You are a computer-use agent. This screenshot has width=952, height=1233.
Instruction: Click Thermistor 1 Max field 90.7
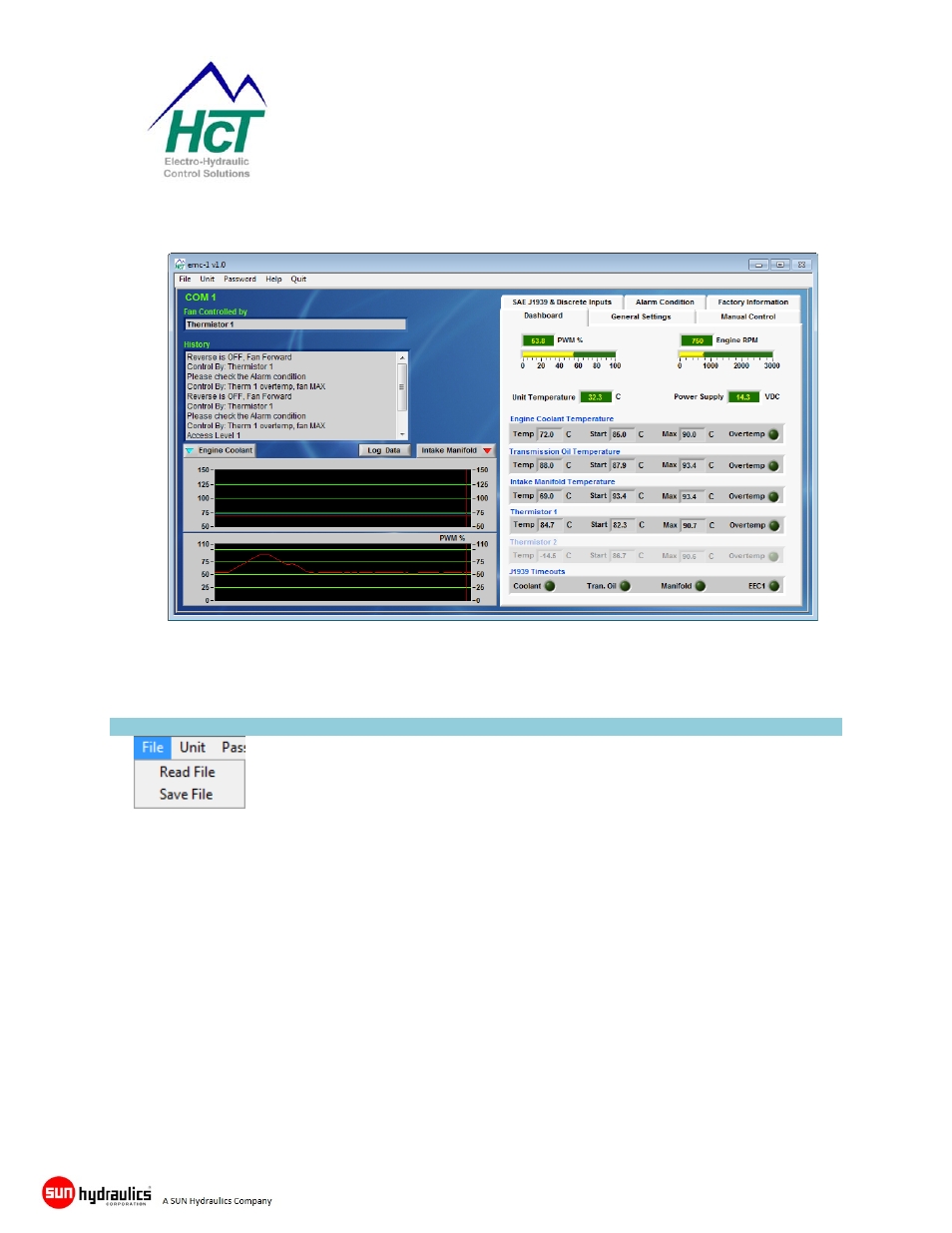694,525
